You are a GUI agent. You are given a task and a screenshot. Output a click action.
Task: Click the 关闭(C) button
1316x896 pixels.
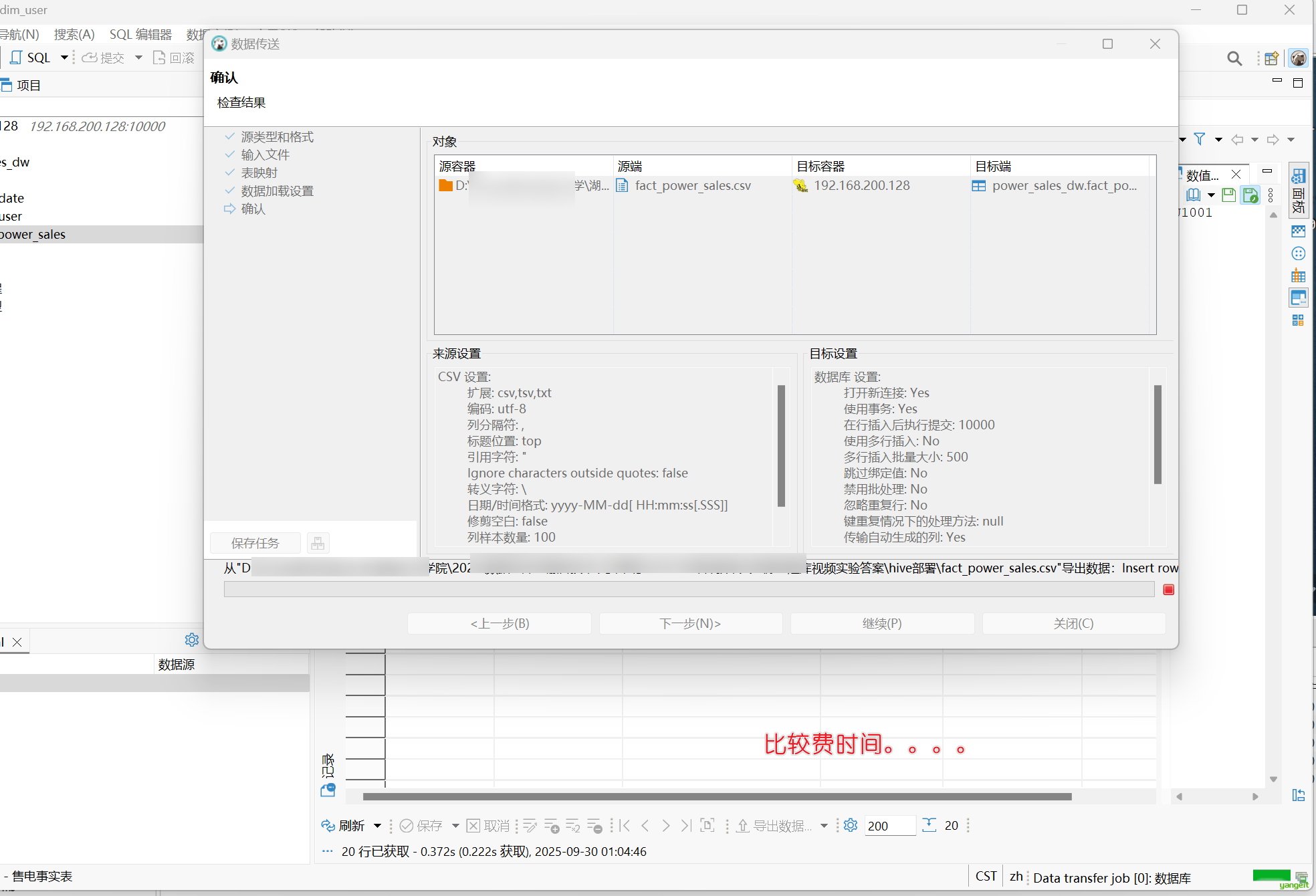click(1073, 623)
